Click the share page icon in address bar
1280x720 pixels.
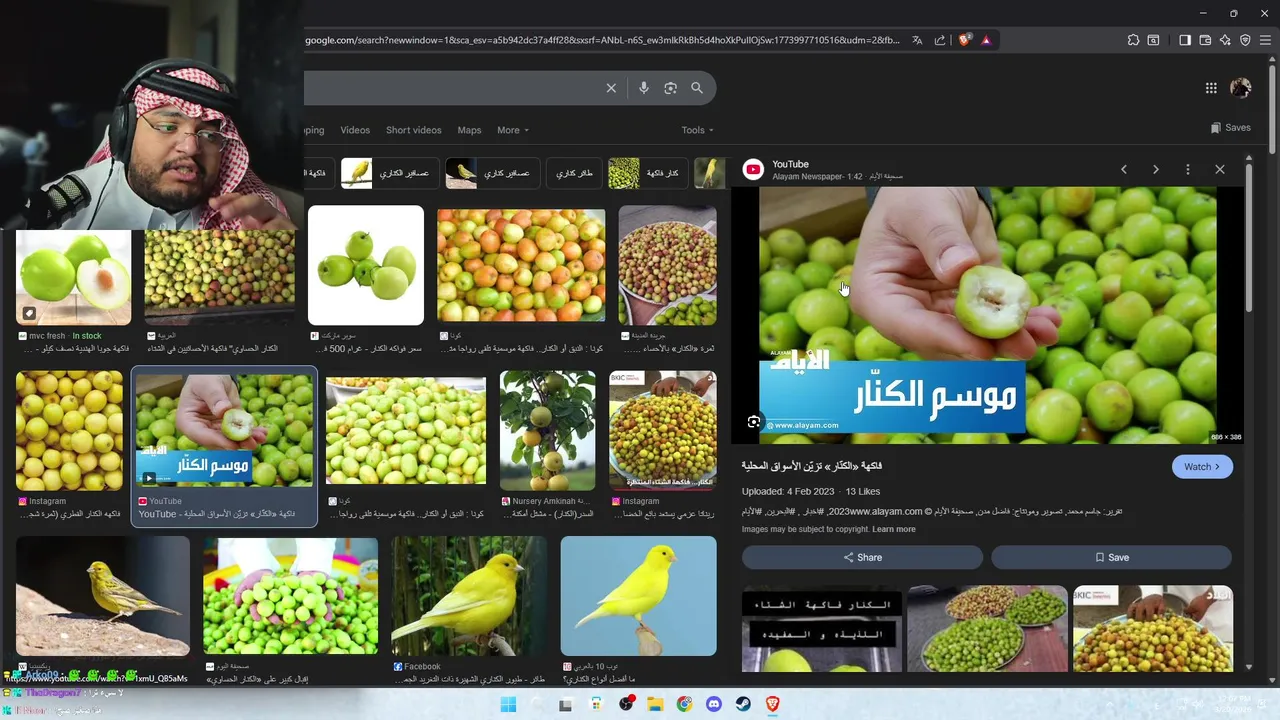(940, 40)
